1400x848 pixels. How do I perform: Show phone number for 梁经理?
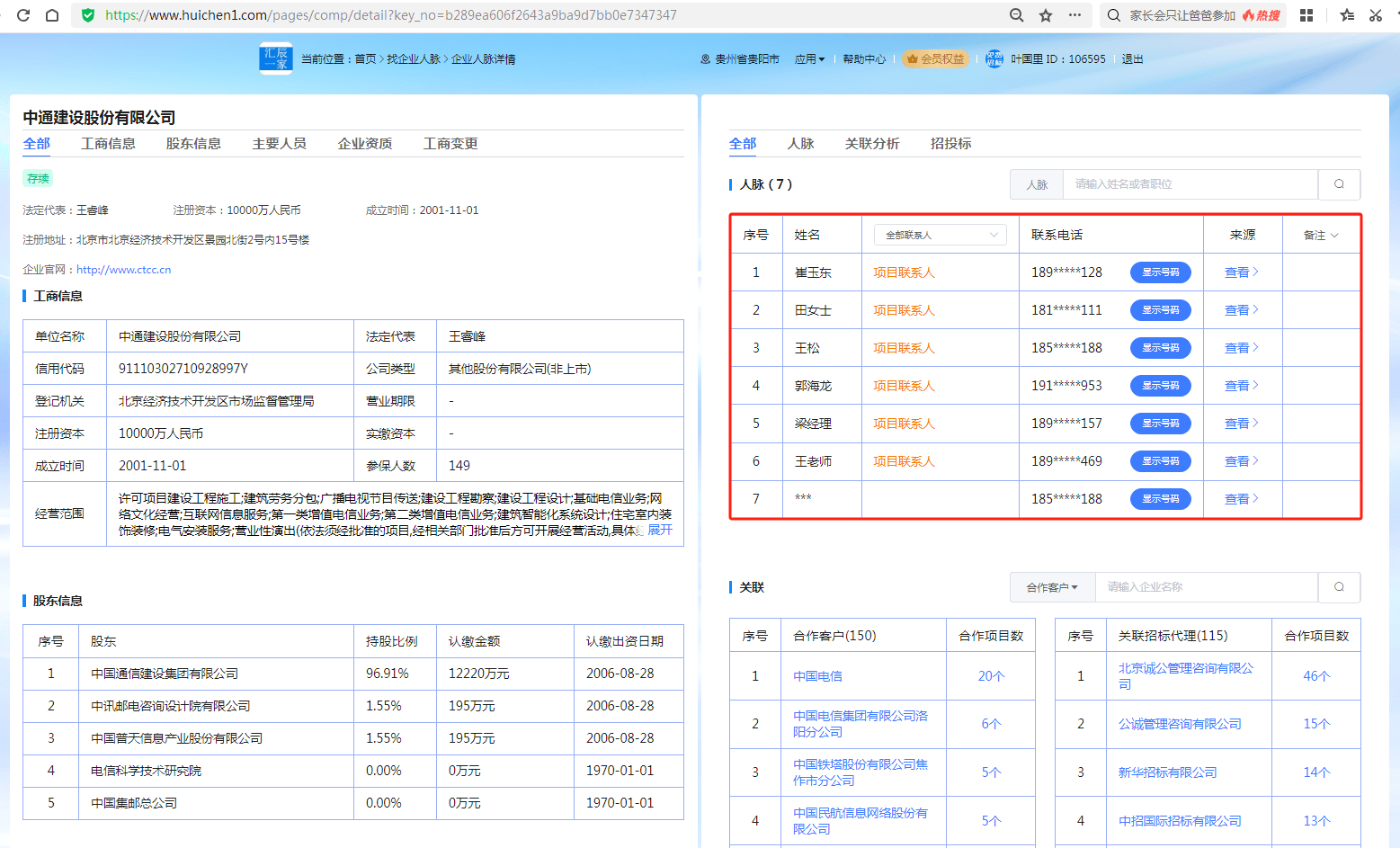pyautogui.click(x=1161, y=424)
